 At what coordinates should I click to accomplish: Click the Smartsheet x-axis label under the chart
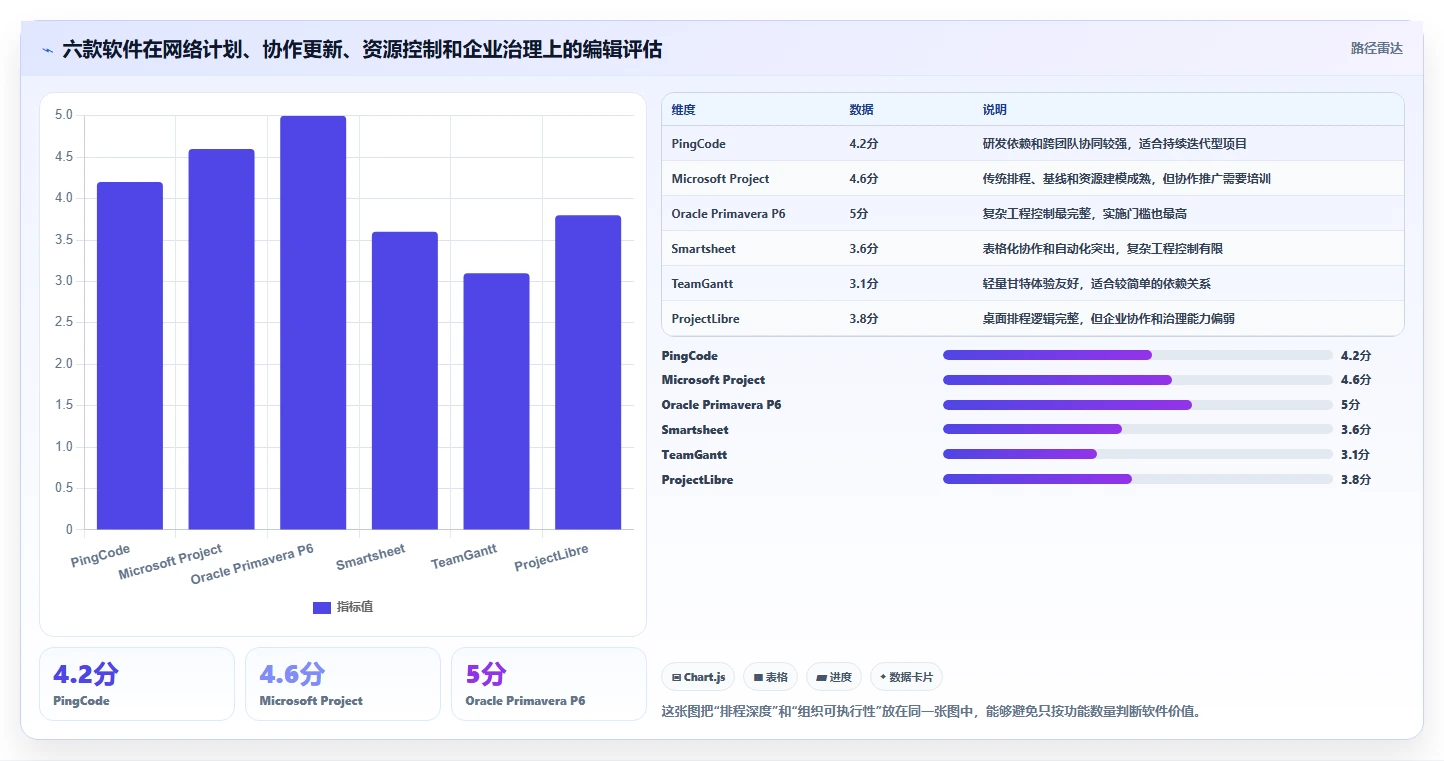point(371,557)
